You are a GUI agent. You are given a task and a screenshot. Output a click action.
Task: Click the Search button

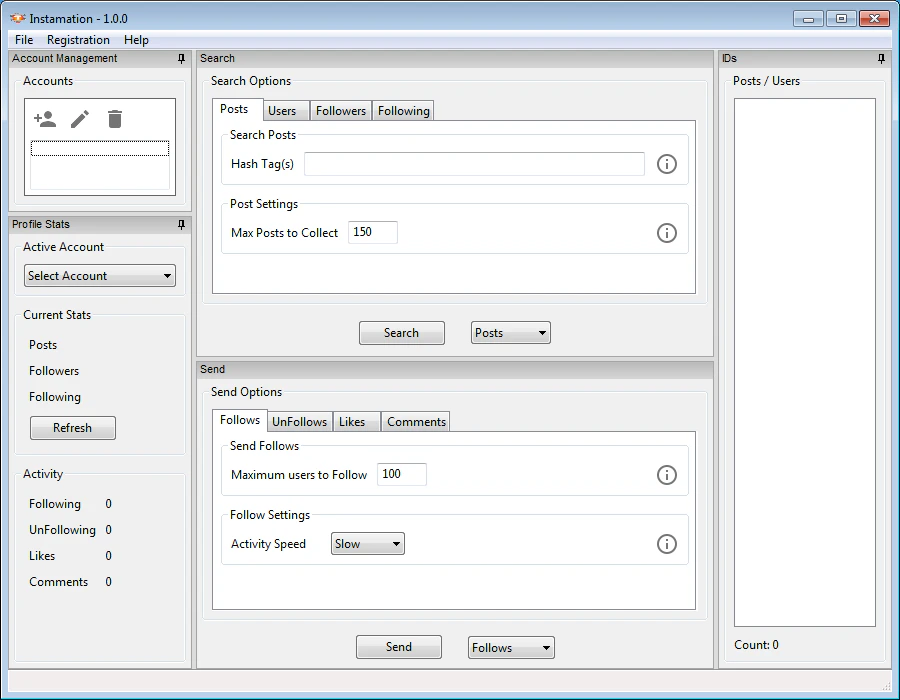click(x=402, y=333)
